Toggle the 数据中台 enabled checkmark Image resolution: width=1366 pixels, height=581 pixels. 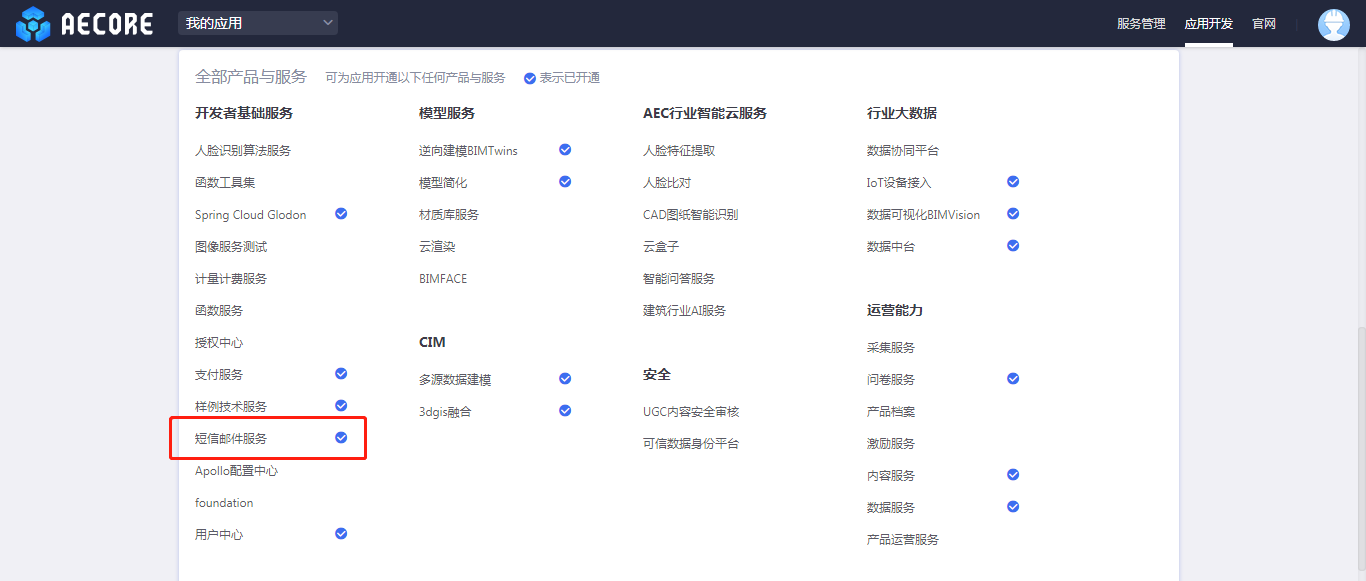(1013, 246)
